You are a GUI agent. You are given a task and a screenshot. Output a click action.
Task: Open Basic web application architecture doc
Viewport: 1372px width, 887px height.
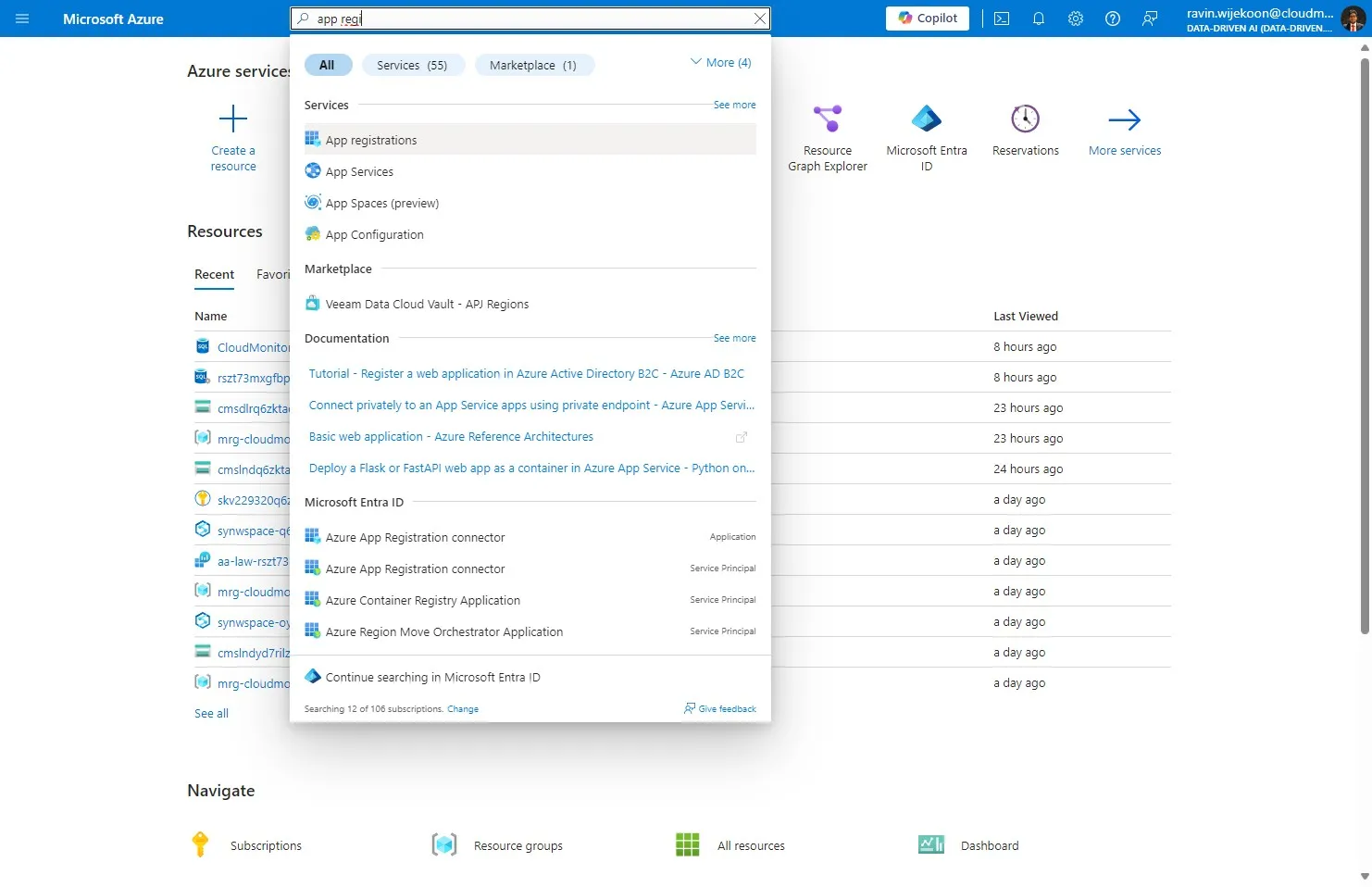click(451, 436)
